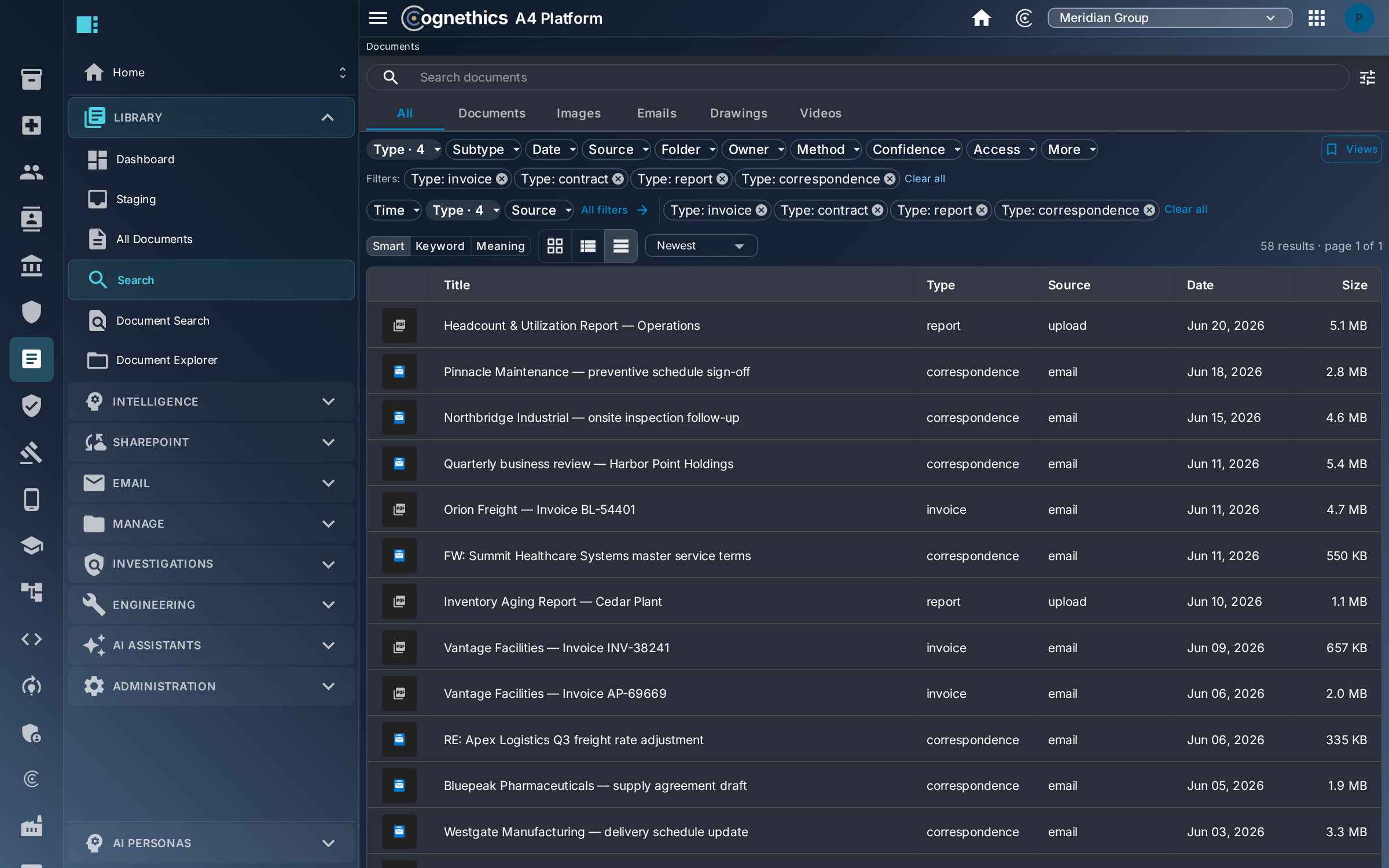The image size is (1389, 868).
Task: Switch to the Drawings tab
Action: point(738,113)
